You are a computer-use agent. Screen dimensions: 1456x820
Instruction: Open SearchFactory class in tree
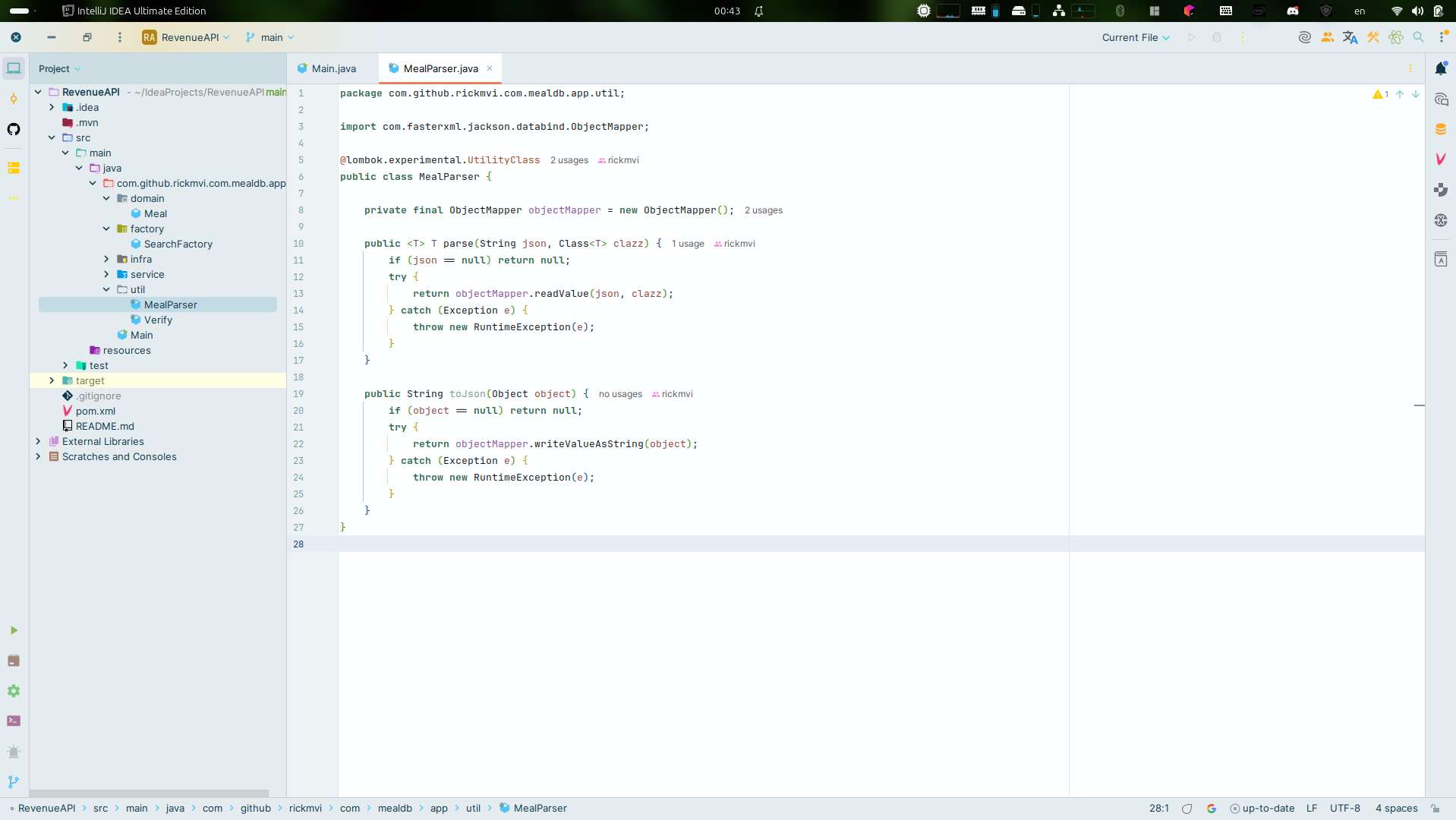178,244
